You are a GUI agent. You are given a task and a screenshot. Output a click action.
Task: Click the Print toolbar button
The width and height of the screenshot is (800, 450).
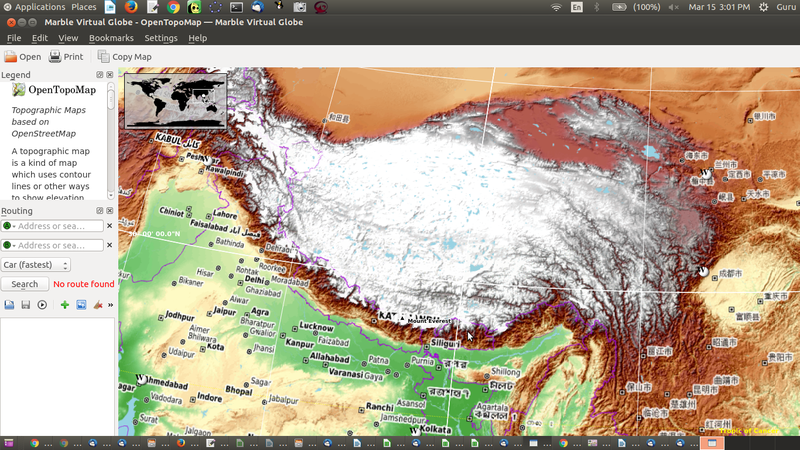tap(66, 57)
